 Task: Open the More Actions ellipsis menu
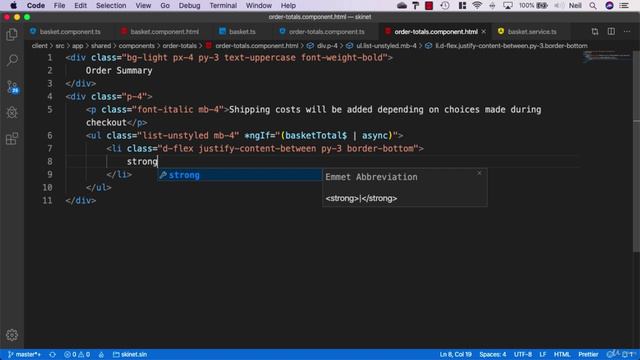coord(627,31)
